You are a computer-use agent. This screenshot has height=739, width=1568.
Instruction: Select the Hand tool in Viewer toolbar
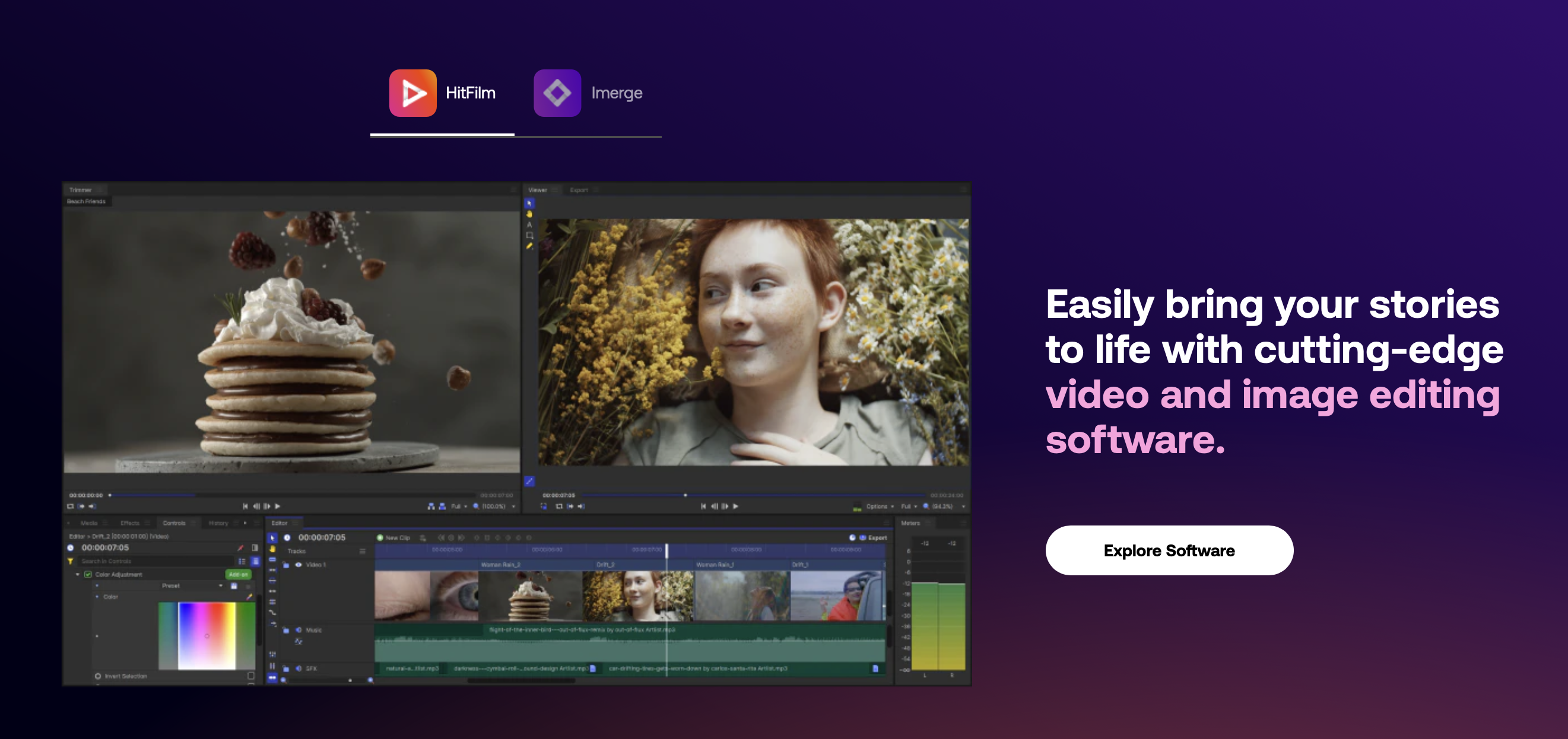coord(529,214)
